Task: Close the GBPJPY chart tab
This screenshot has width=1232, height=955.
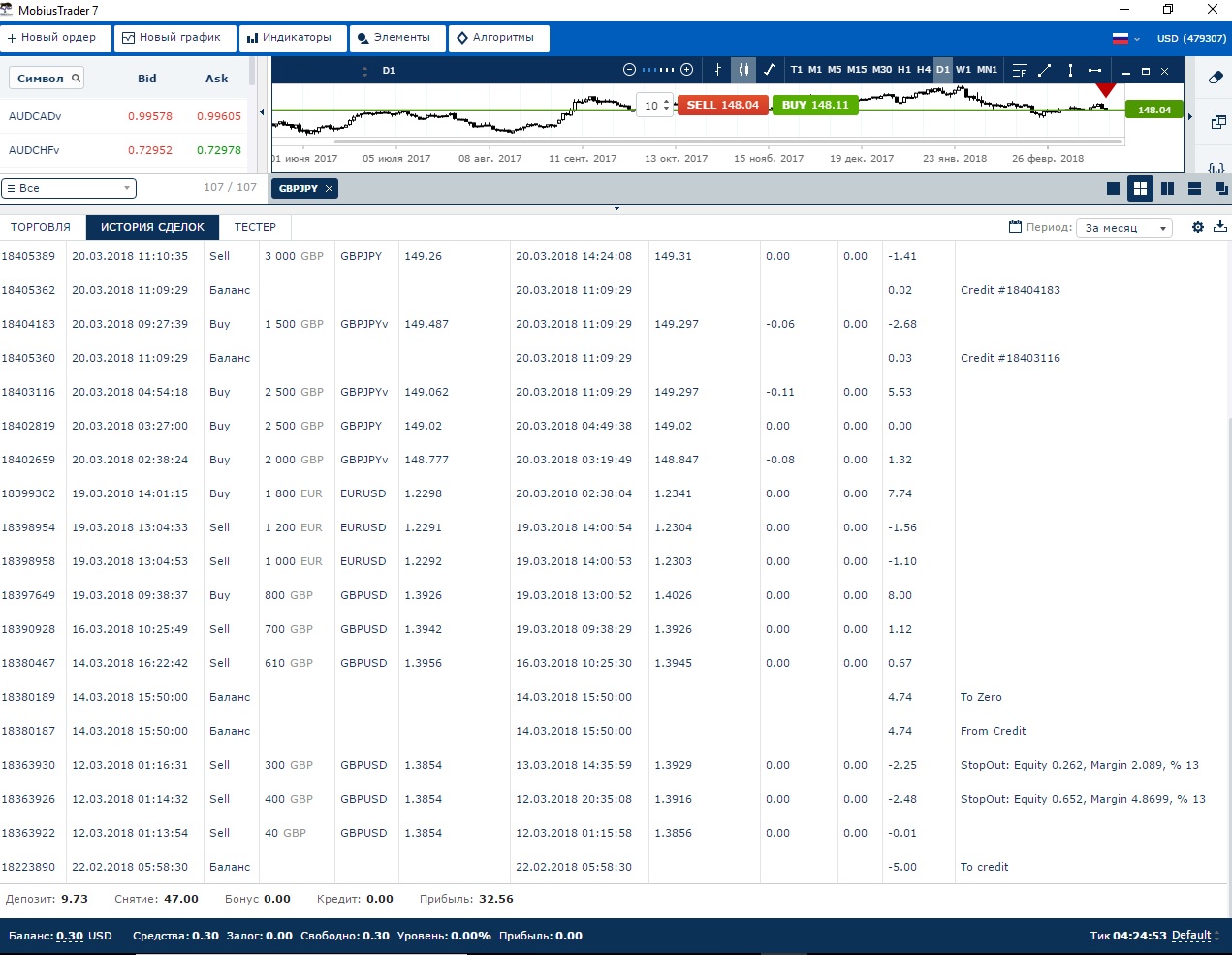Action: [330, 188]
